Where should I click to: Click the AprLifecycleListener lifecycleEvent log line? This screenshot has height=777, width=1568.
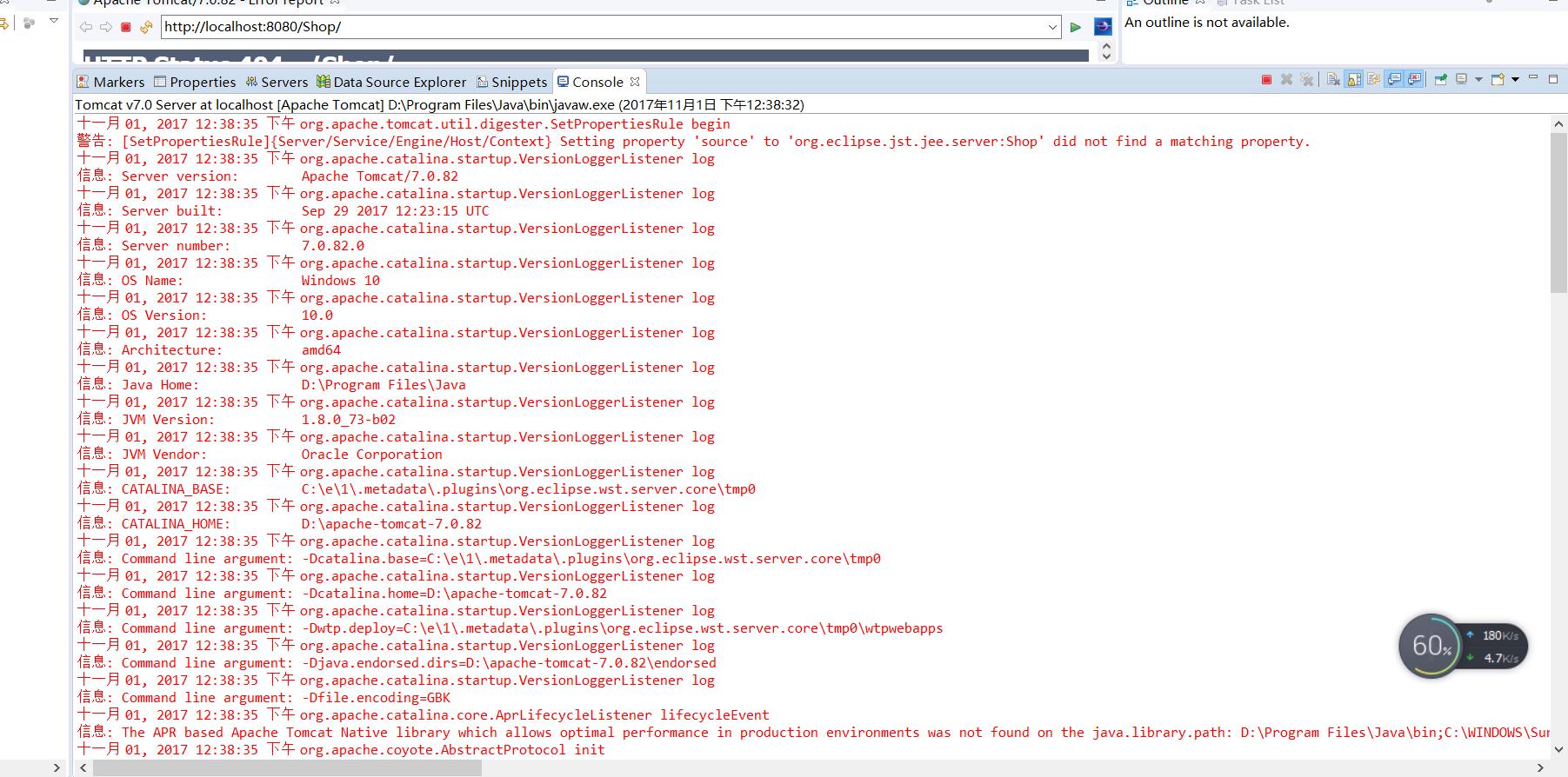(423, 715)
